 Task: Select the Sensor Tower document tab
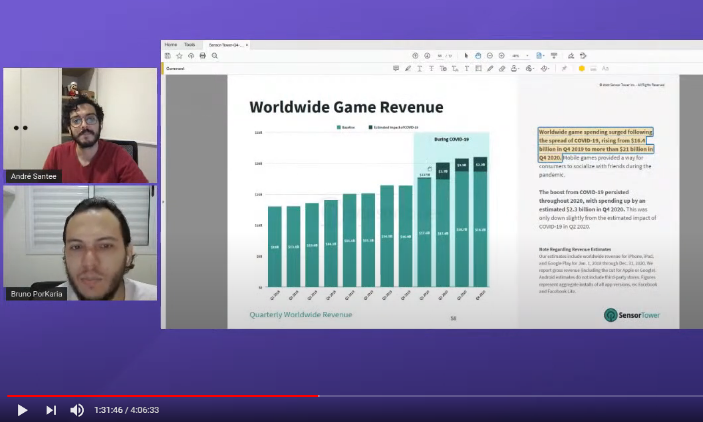coord(226,45)
